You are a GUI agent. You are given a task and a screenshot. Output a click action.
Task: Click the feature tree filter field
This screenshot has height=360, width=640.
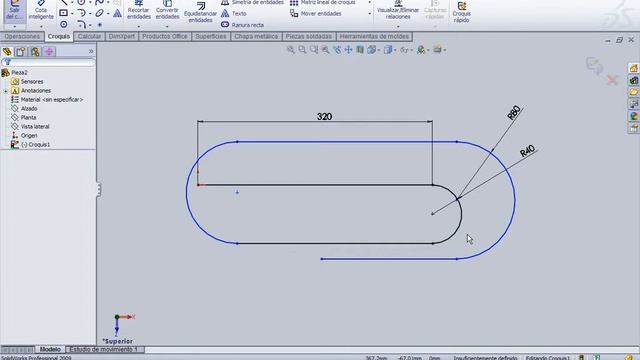48,62
